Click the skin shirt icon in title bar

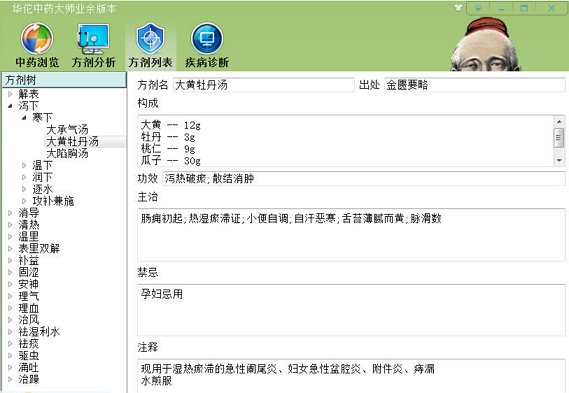458,8
